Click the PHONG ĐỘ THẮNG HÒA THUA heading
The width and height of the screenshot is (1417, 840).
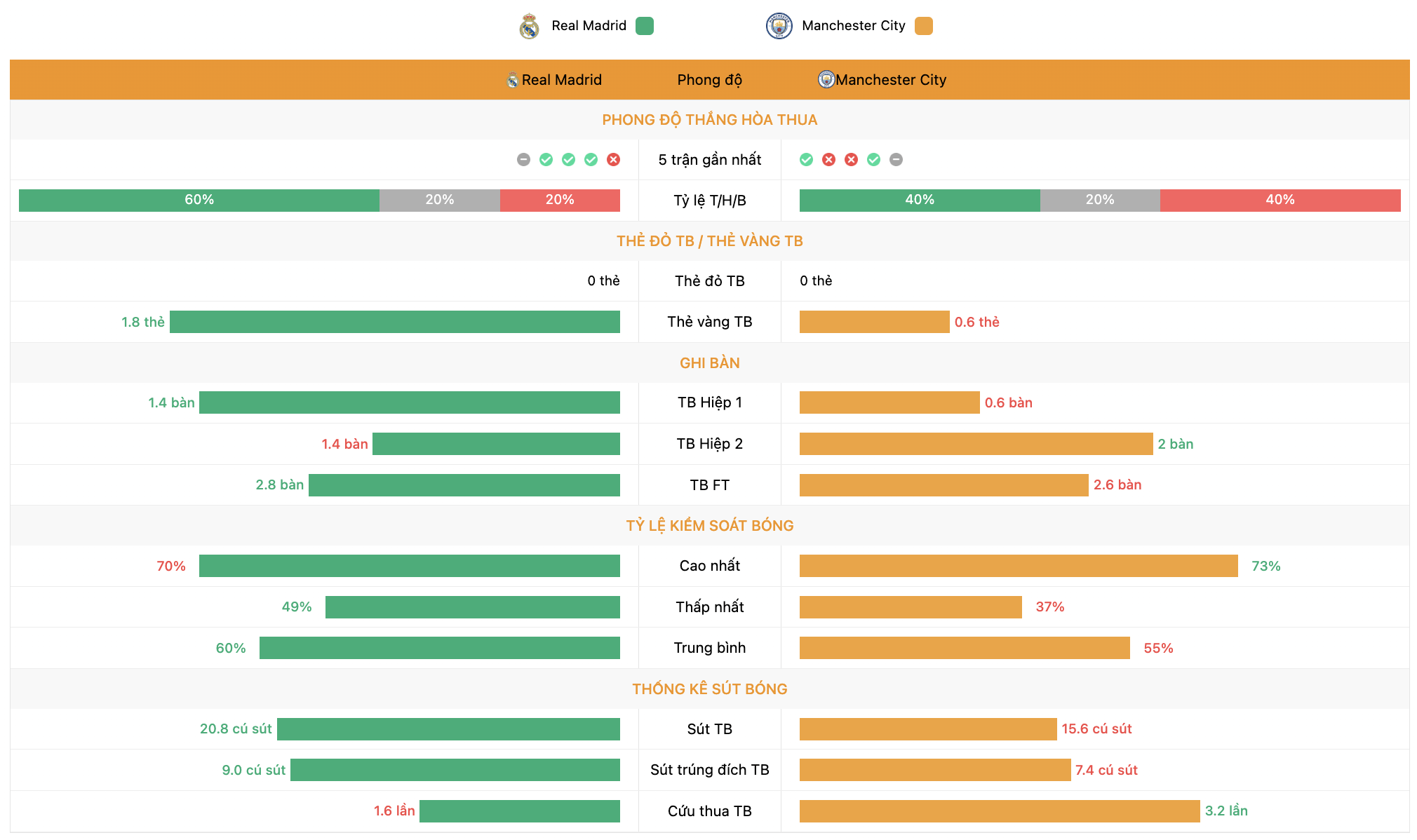[x=709, y=120]
